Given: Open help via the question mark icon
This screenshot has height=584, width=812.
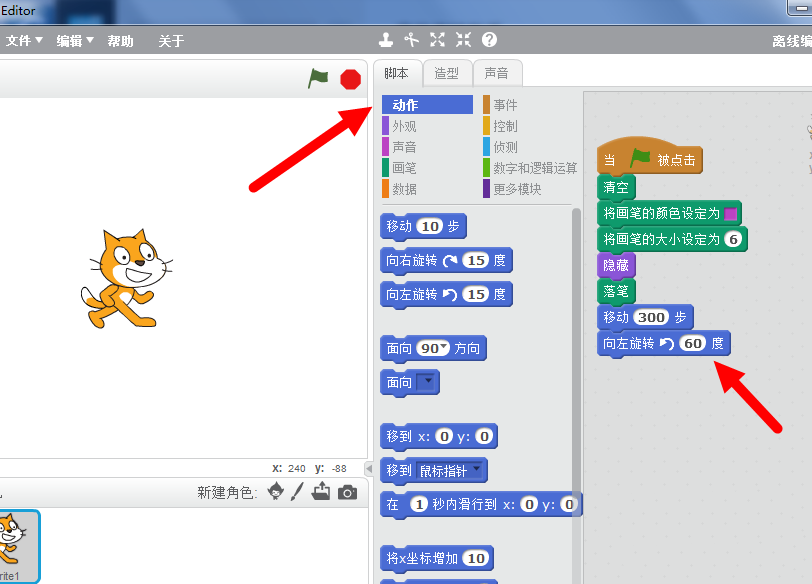Looking at the screenshot, I should click(488, 40).
